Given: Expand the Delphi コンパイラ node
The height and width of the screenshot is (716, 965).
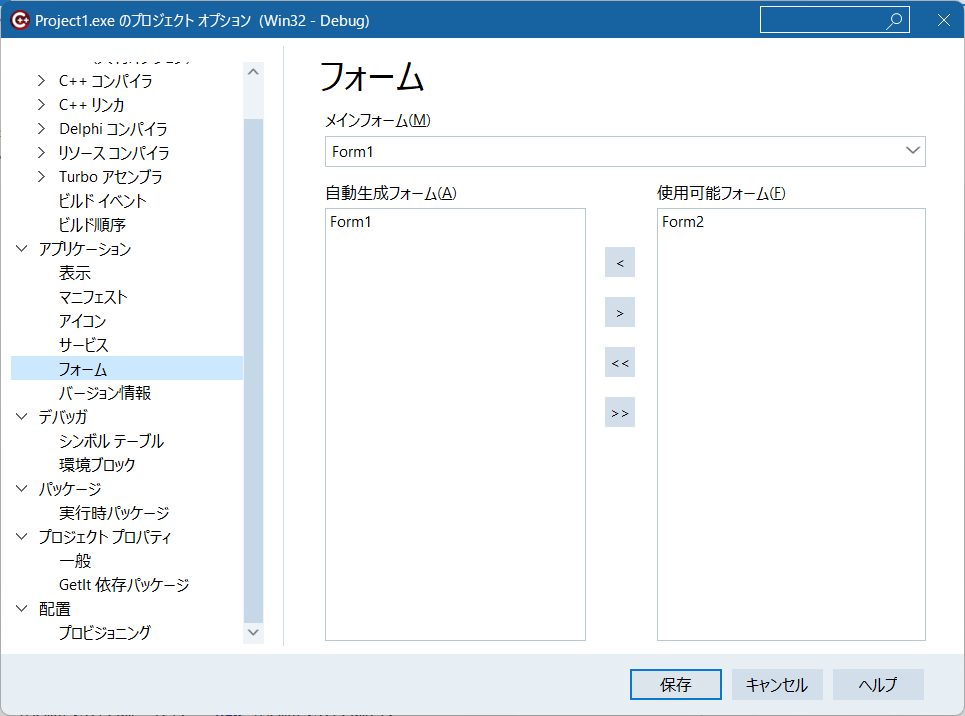Looking at the screenshot, I should tap(41, 129).
